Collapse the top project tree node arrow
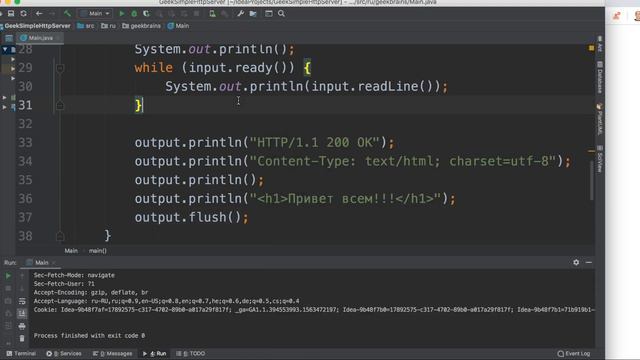Screen dimensions: 640x360 5,49
